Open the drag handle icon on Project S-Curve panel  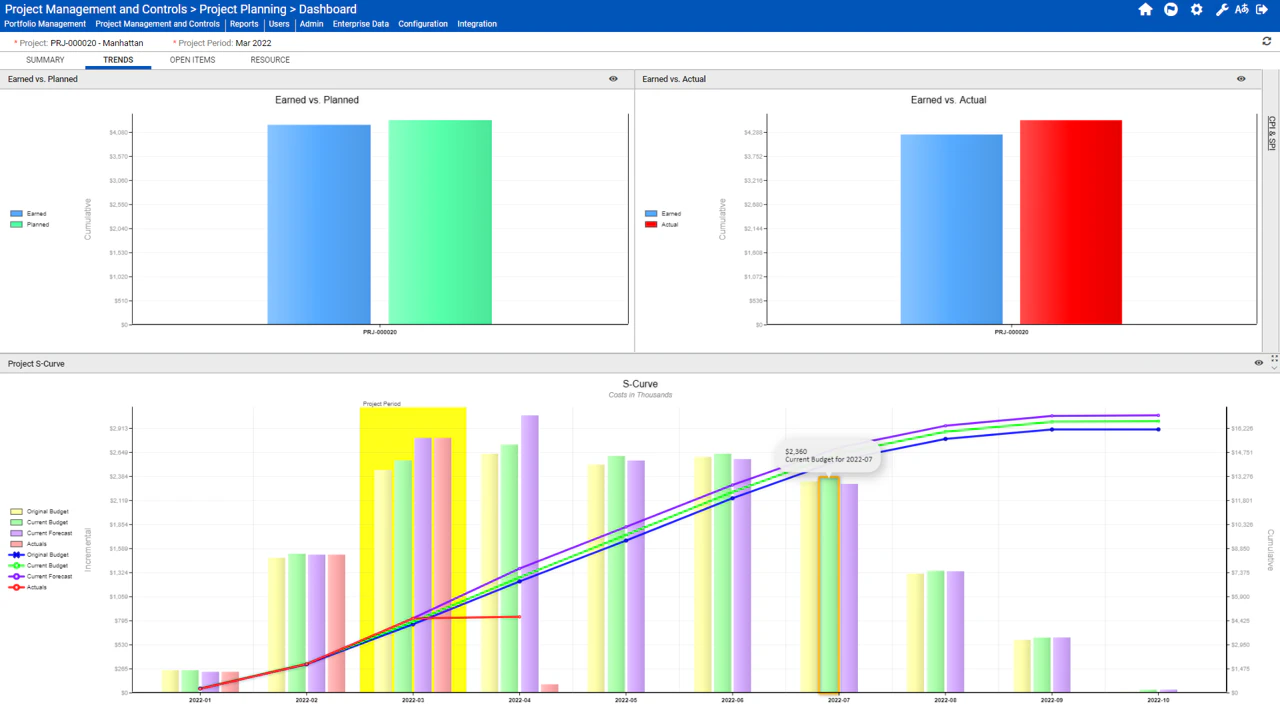[x=1274, y=358]
